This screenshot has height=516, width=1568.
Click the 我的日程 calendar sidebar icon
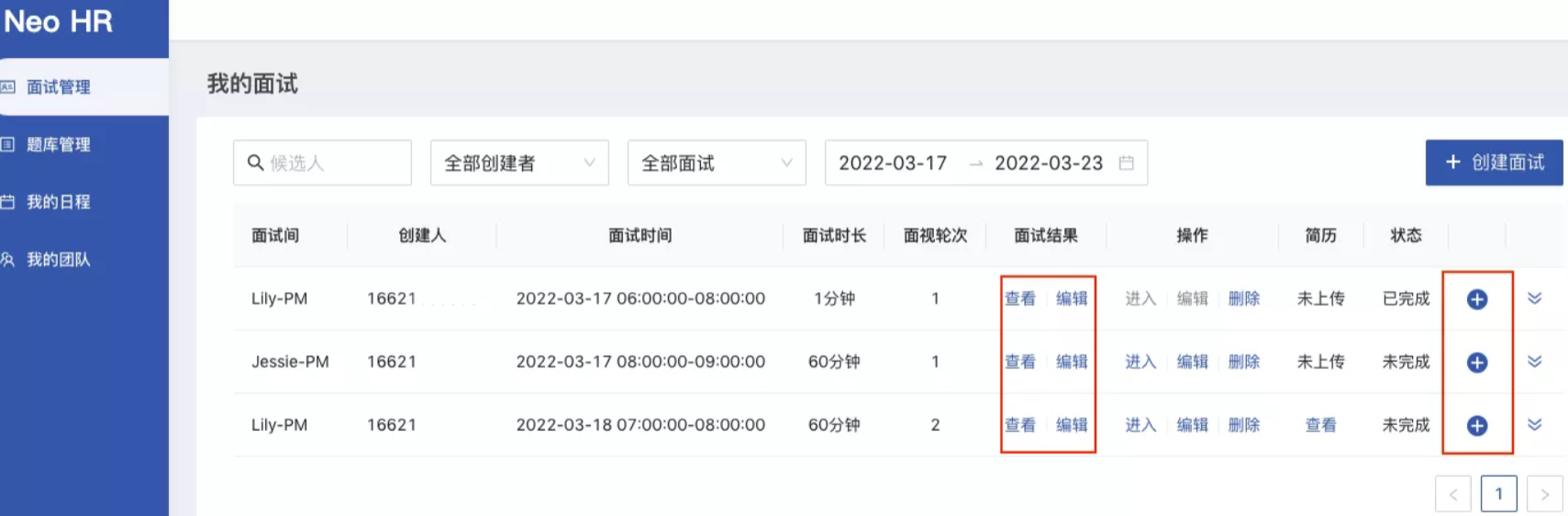(8, 202)
